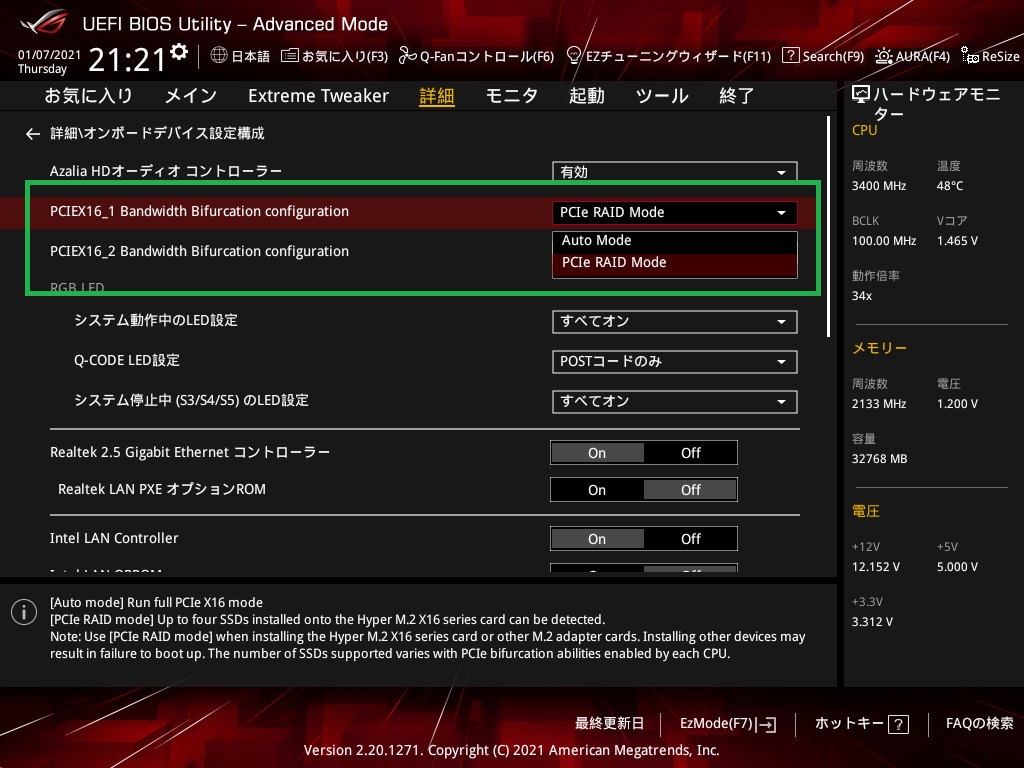Click ホットキー button label
The width and height of the screenshot is (1024, 768).
tap(849, 724)
